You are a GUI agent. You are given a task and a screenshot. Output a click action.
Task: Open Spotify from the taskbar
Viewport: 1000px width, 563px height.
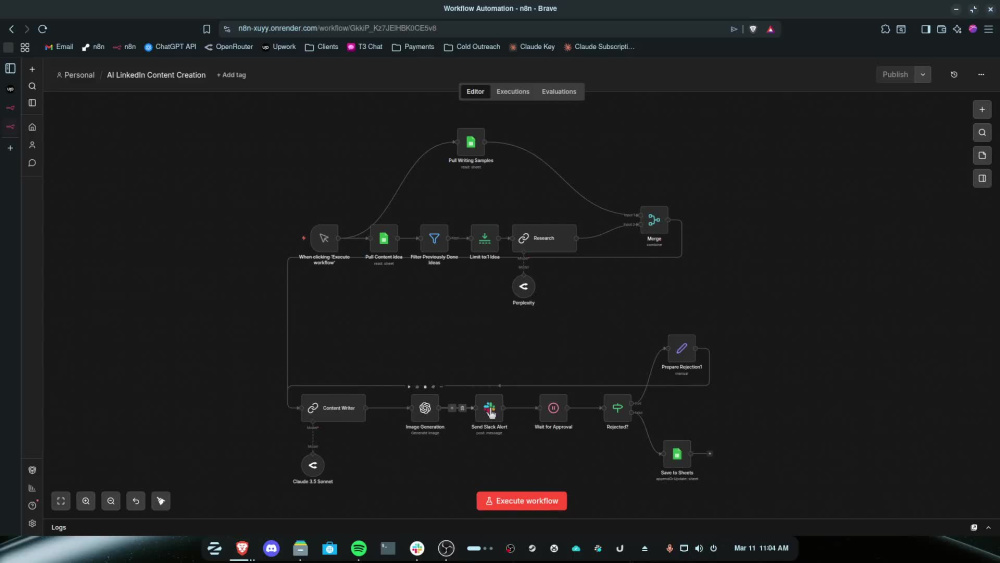click(x=358, y=548)
